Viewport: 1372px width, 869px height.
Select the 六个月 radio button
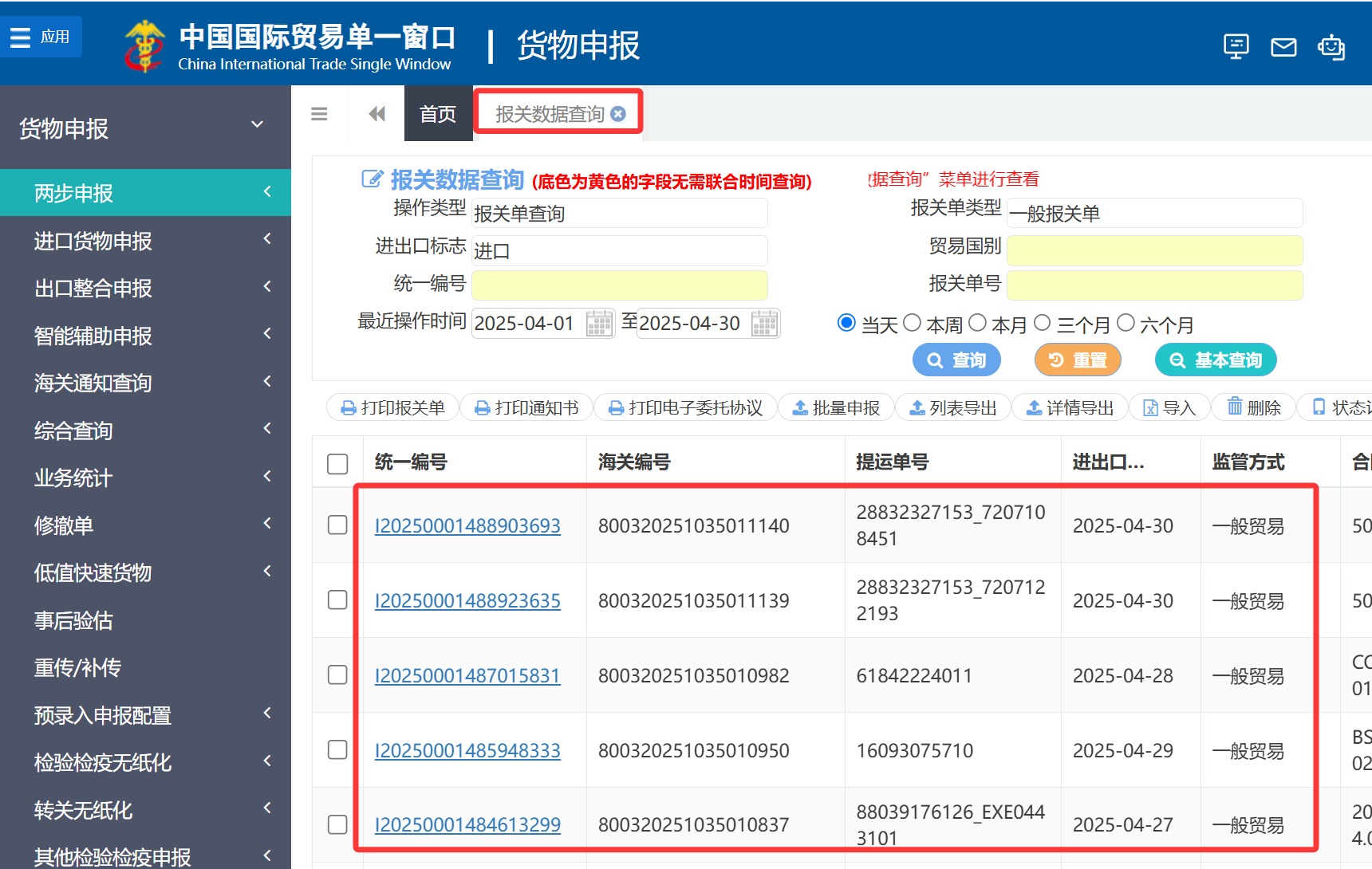(x=1126, y=323)
